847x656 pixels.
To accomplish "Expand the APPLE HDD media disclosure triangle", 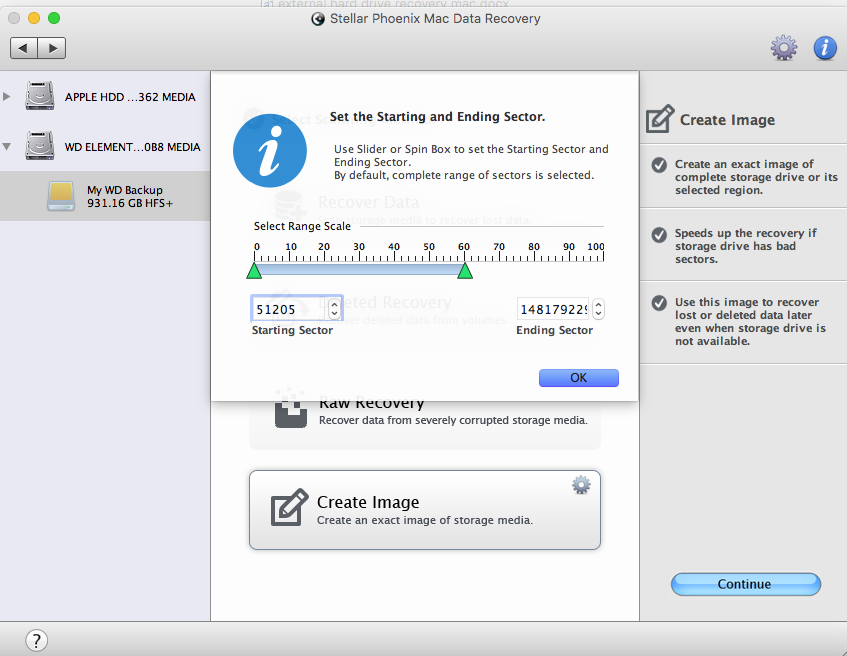I will click(x=6, y=97).
